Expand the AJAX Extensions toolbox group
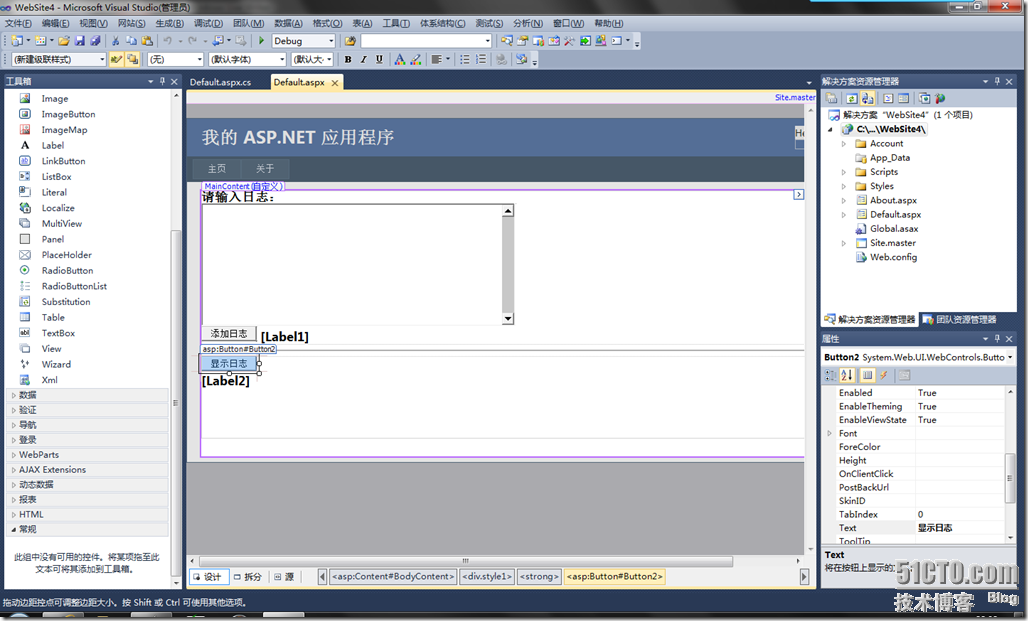The width and height of the screenshot is (1028, 621). (14, 470)
